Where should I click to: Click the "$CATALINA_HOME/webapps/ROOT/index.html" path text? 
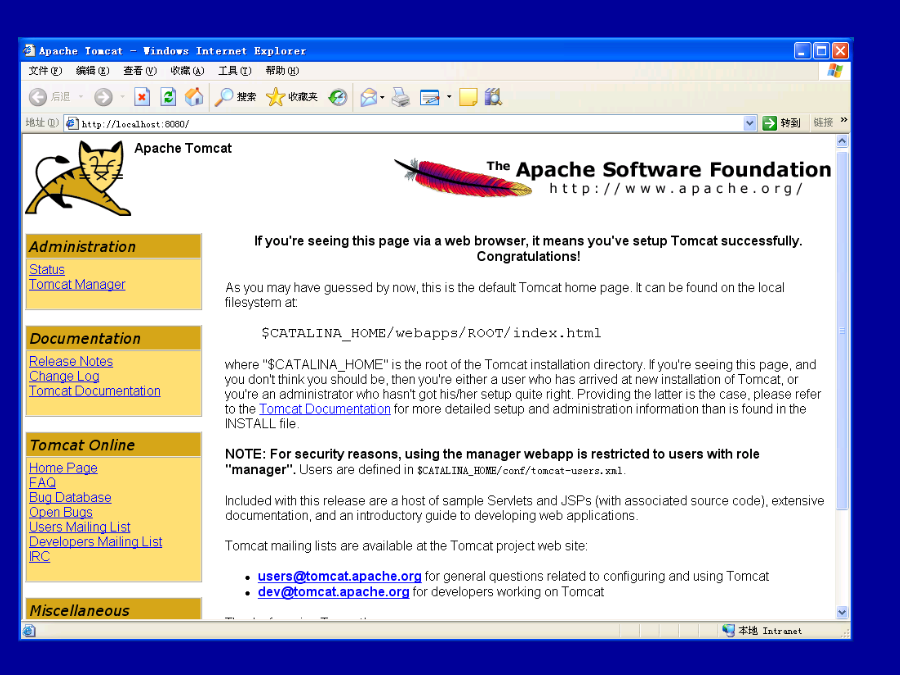coord(431,333)
